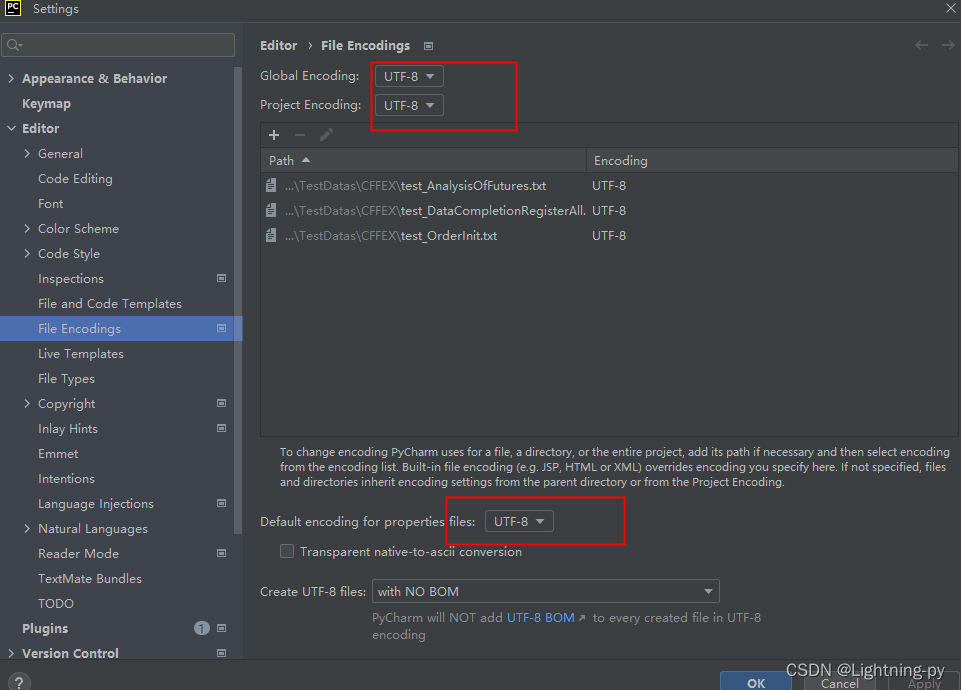Edit encoding entry with the pencil icon
Image resolution: width=961 pixels, height=690 pixels.
pyautogui.click(x=325, y=134)
